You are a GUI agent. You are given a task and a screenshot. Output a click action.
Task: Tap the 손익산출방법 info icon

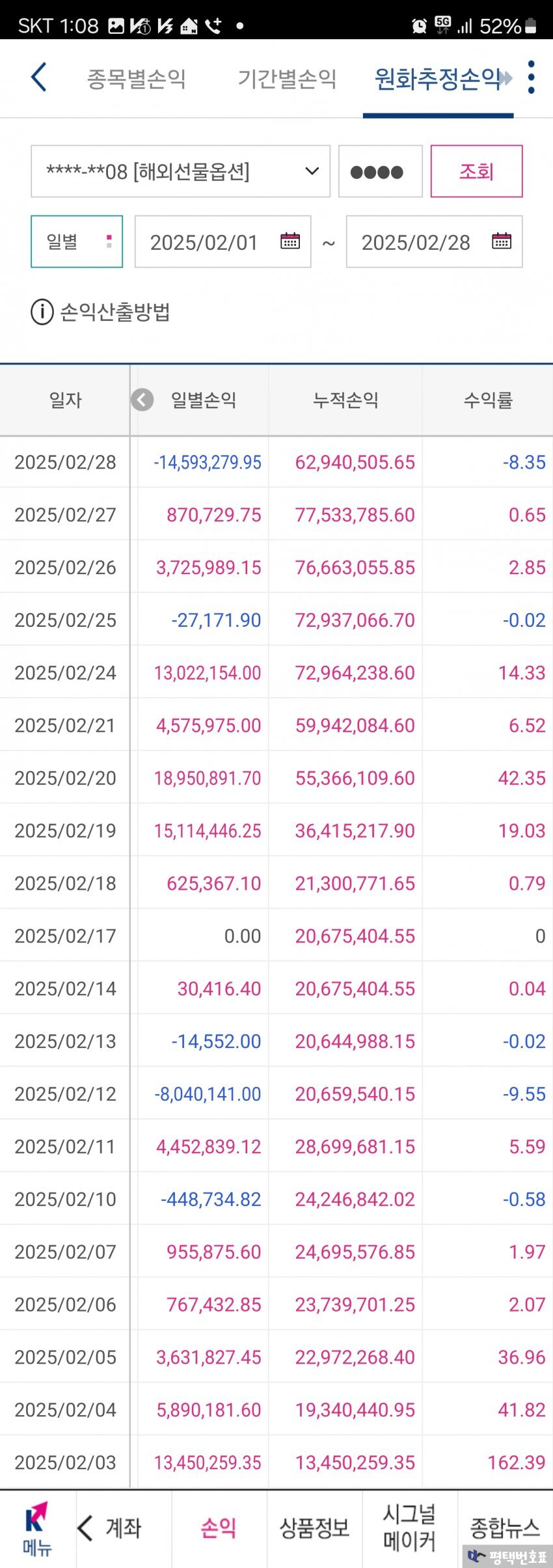(42, 312)
